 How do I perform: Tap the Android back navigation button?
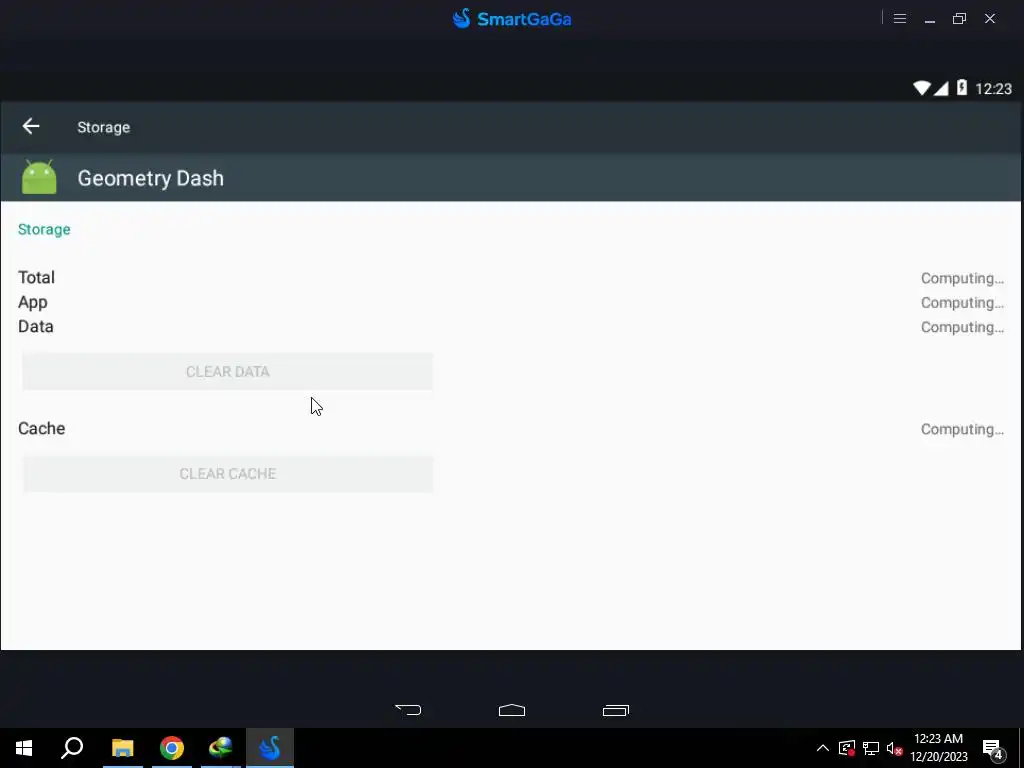pos(408,710)
